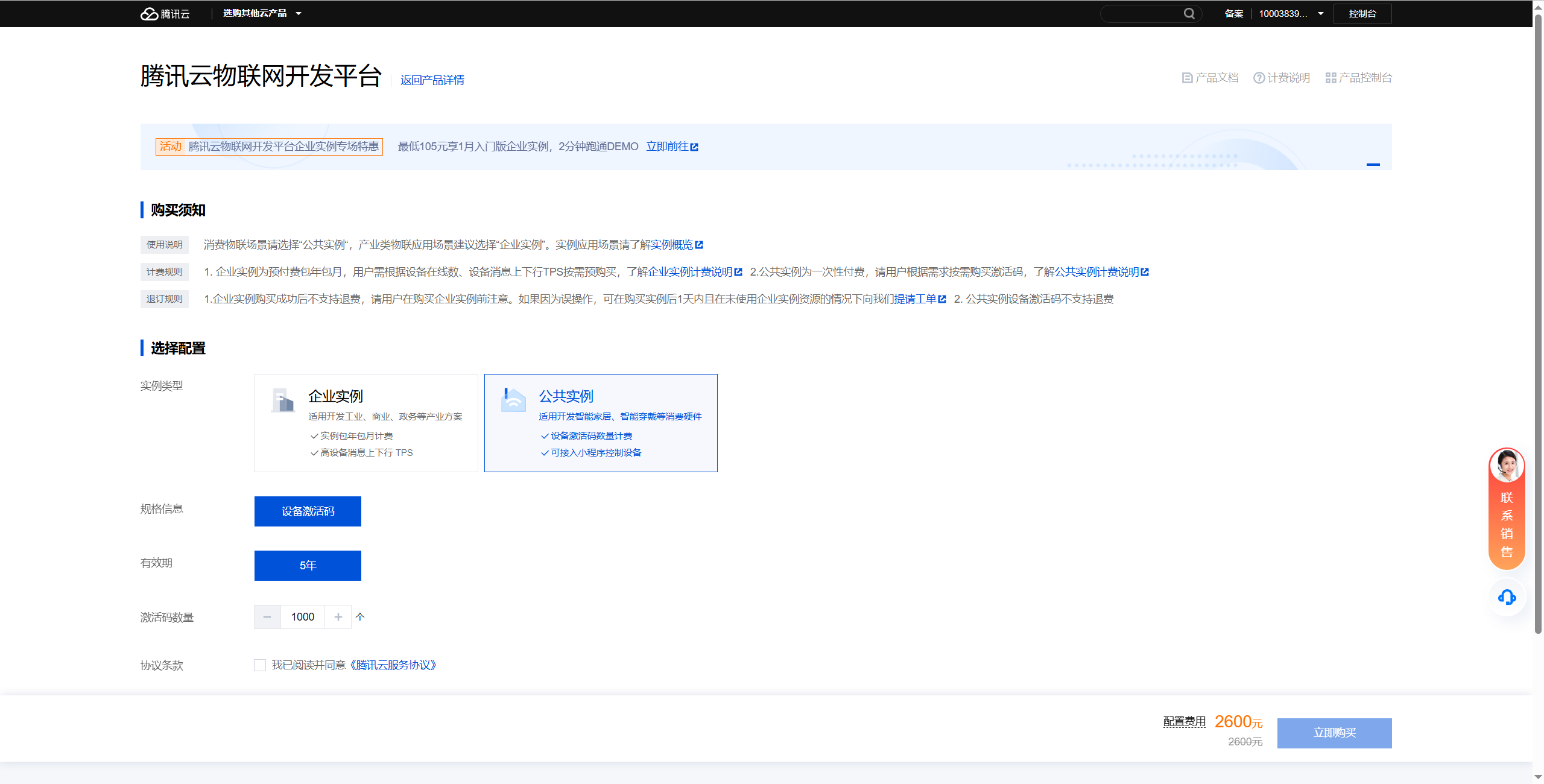Select the device activation code spec

pyautogui.click(x=308, y=511)
